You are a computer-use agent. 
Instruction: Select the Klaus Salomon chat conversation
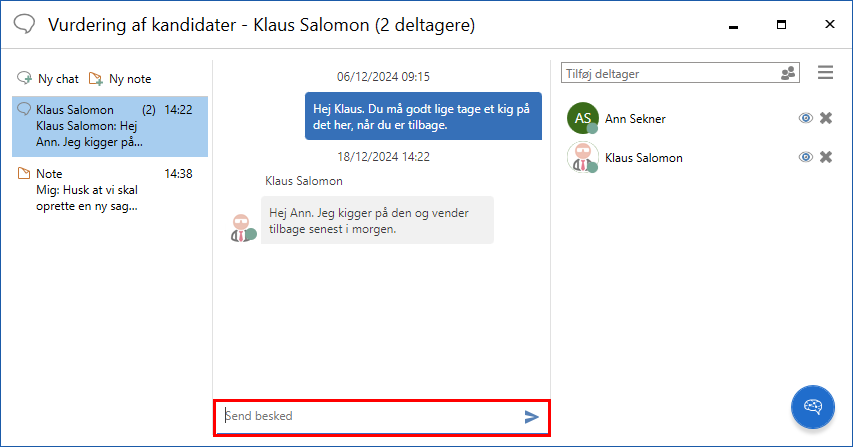coord(109,126)
